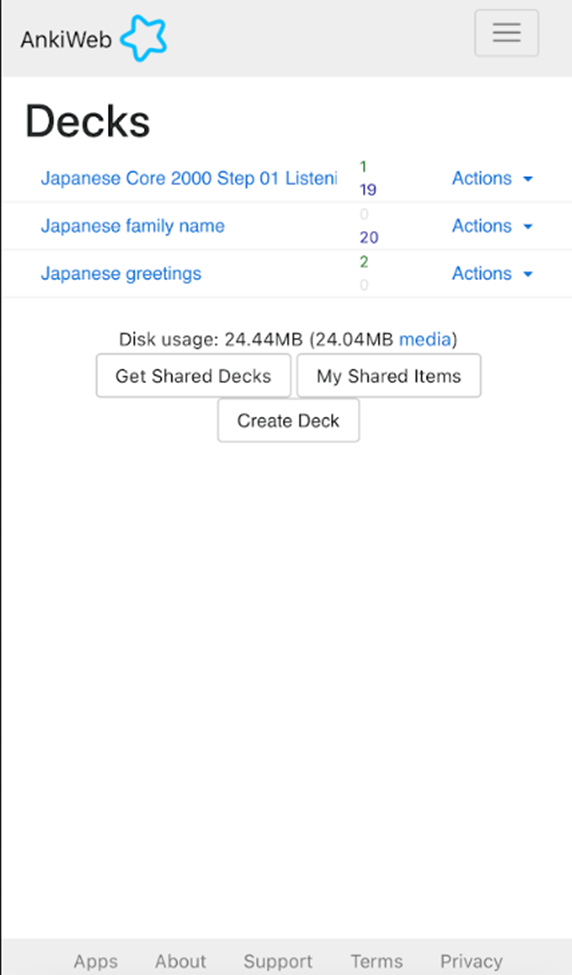Screen dimensions: 572x975
Task: Open the Support footer link
Action: tap(278, 961)
